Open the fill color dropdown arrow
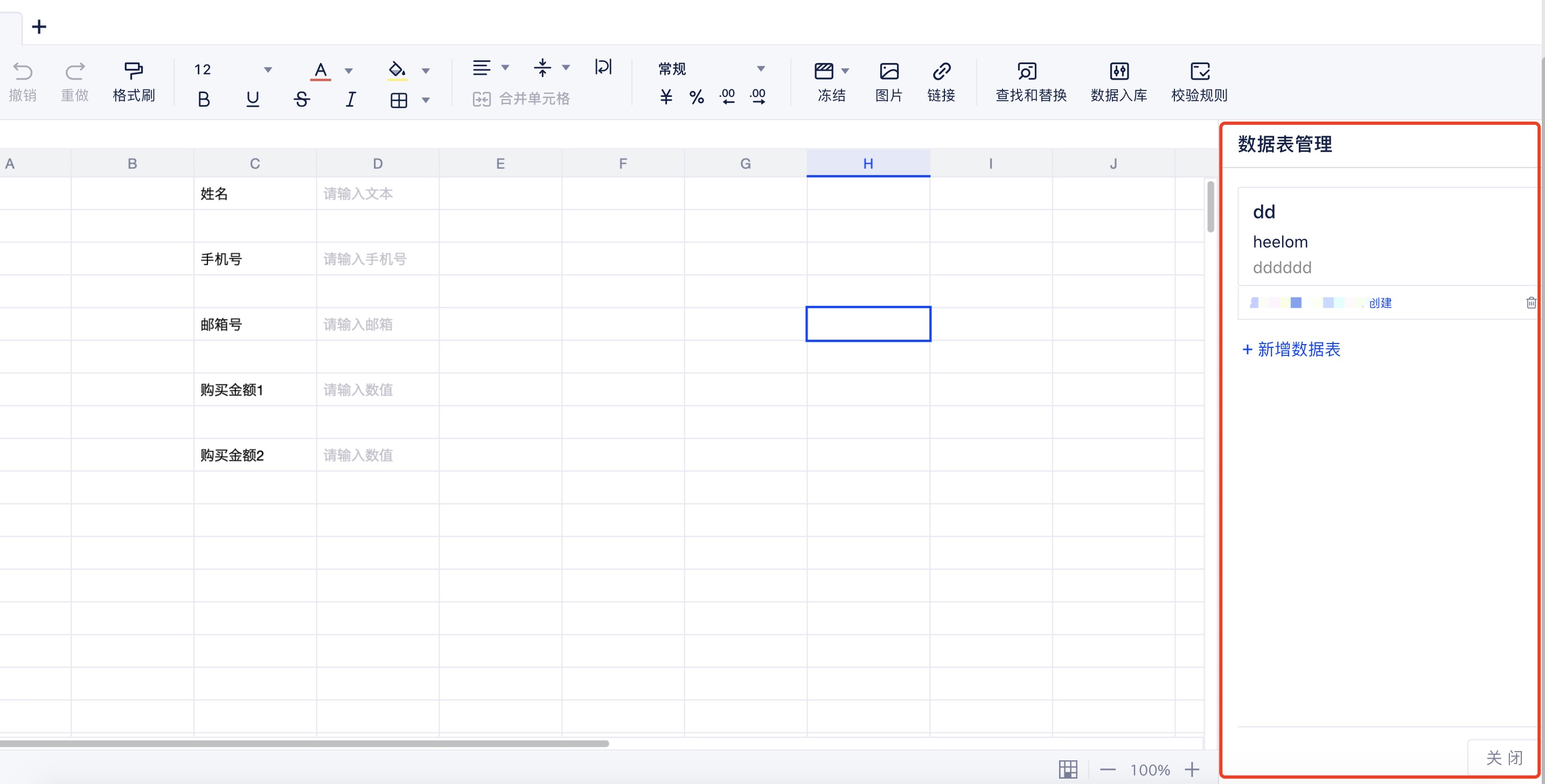Viewport: 1545px width, 784px height. coord(426,71)
